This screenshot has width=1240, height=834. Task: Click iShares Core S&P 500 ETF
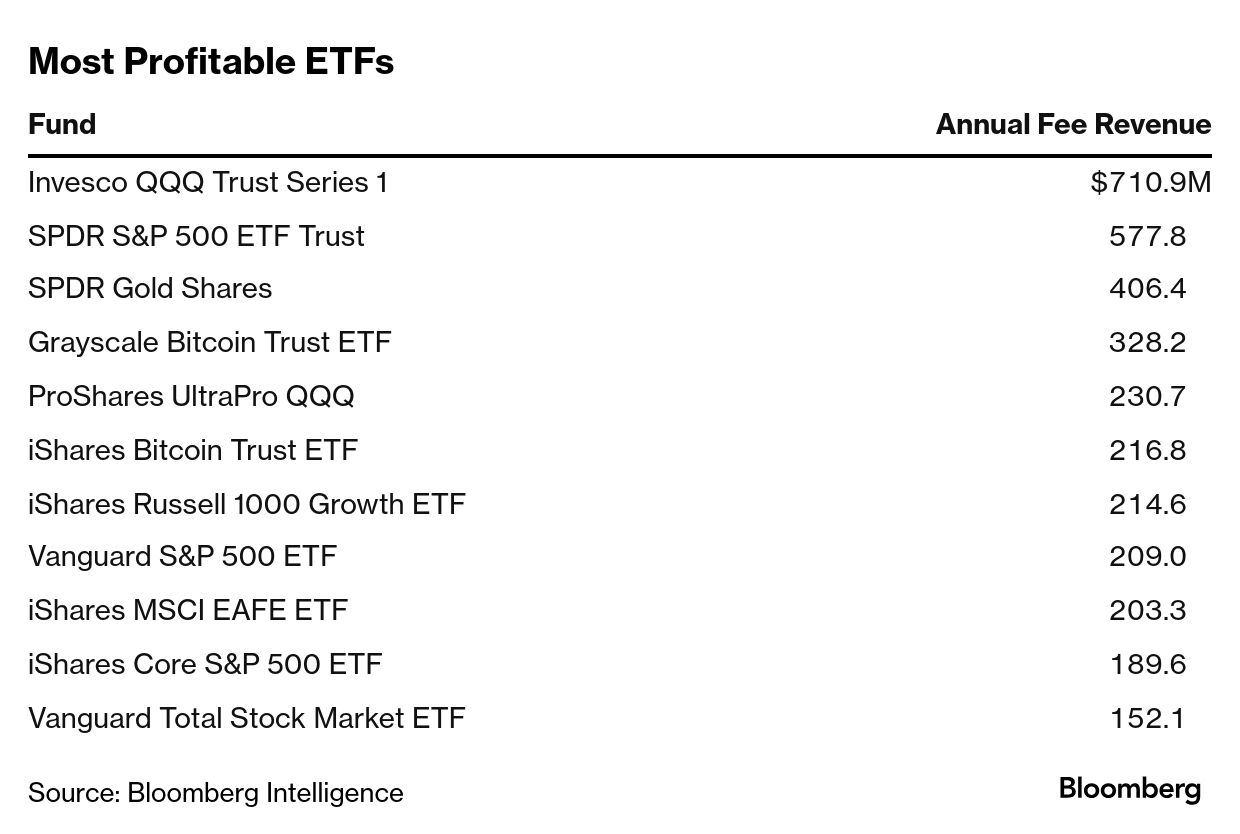click(x=205, y=665)
